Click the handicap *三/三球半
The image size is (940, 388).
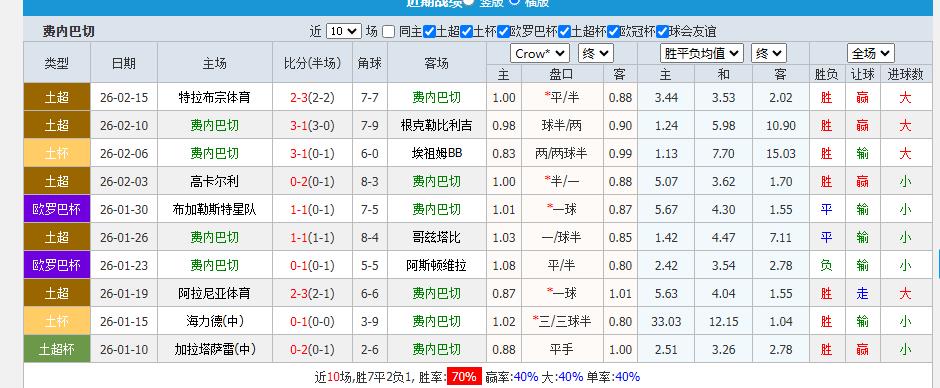(x=562, y=321)
